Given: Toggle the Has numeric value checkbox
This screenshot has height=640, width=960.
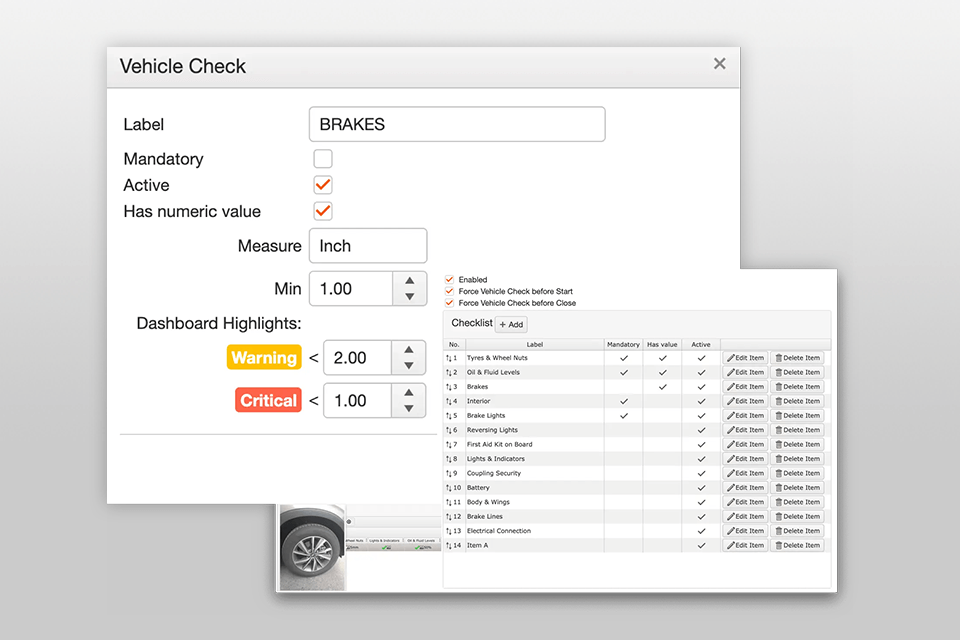Looking at the screenshot, I should pyautogui.click(x=323, y=211).
